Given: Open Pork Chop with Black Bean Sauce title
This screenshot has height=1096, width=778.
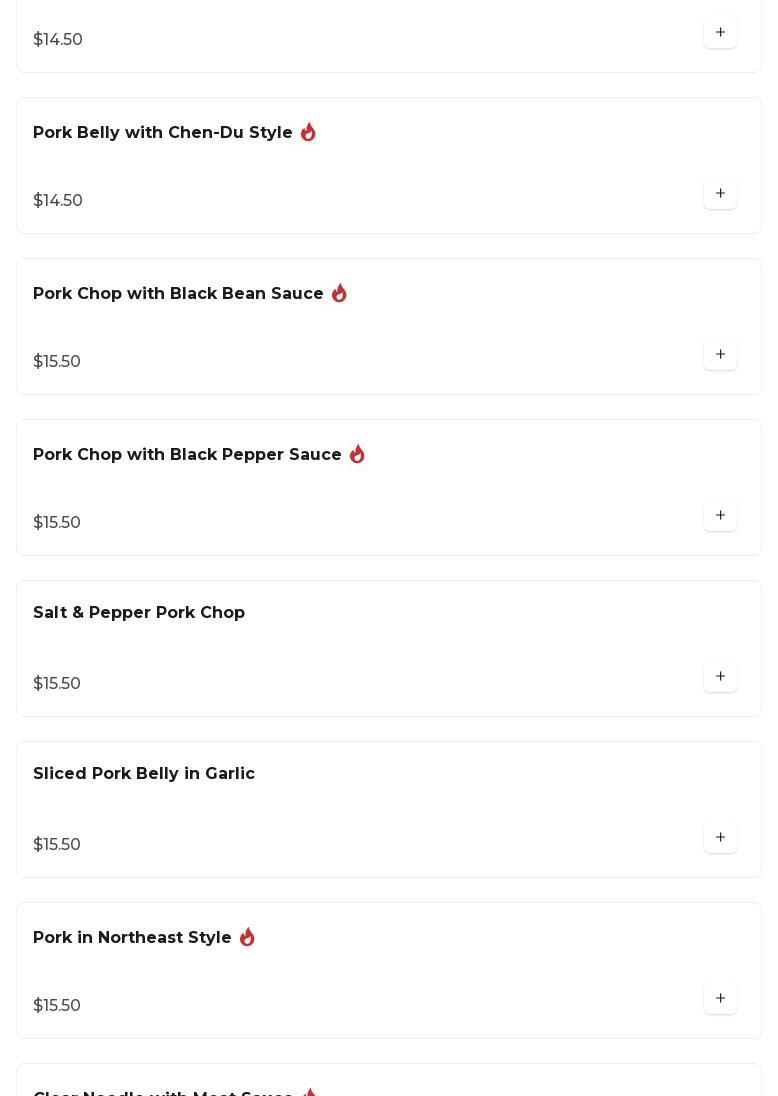Looking at the screenshot, I should (x=178, y=294).
